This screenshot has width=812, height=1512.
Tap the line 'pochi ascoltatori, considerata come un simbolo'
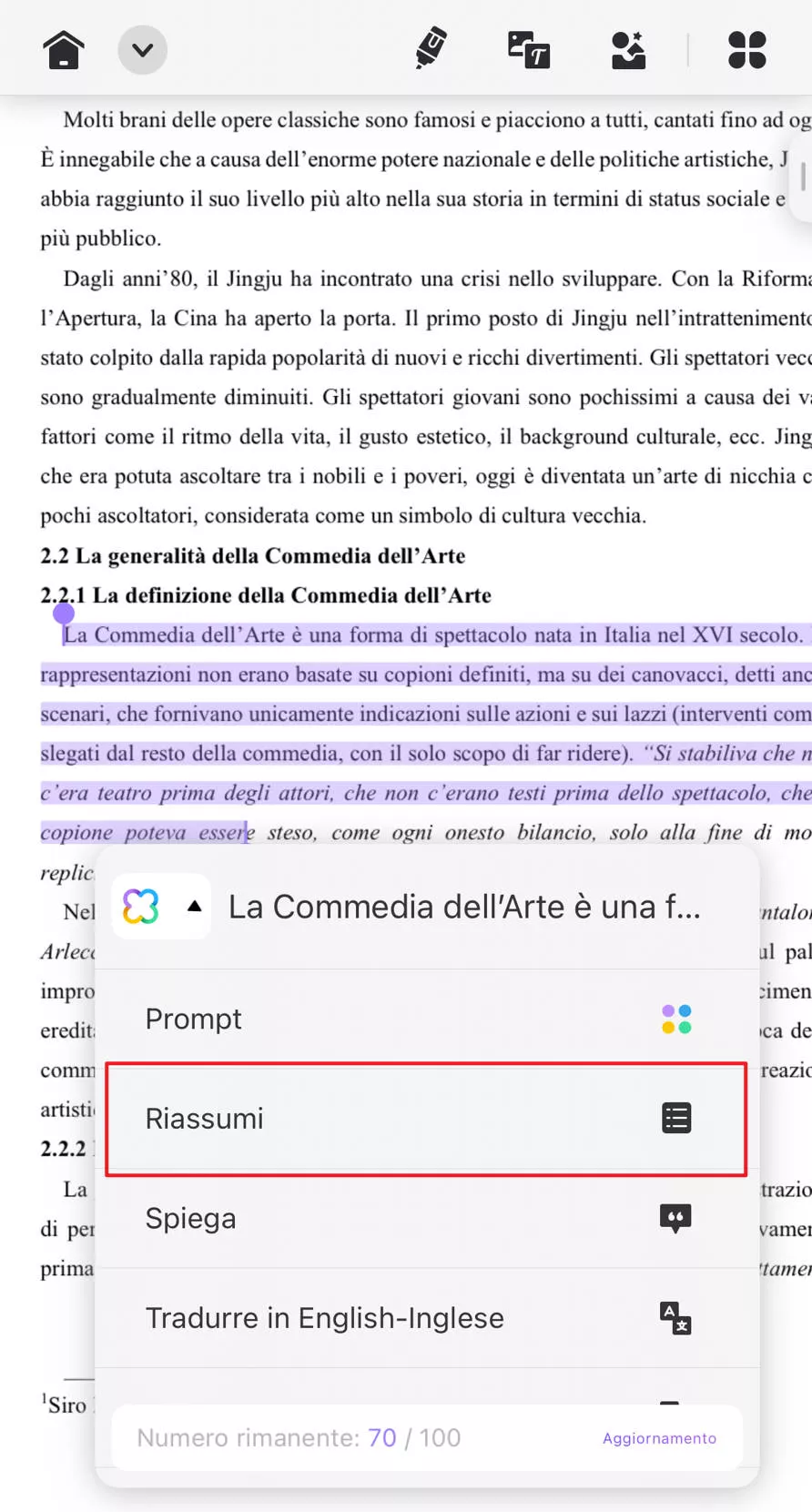pyautogui.click(x=343, y=516)
